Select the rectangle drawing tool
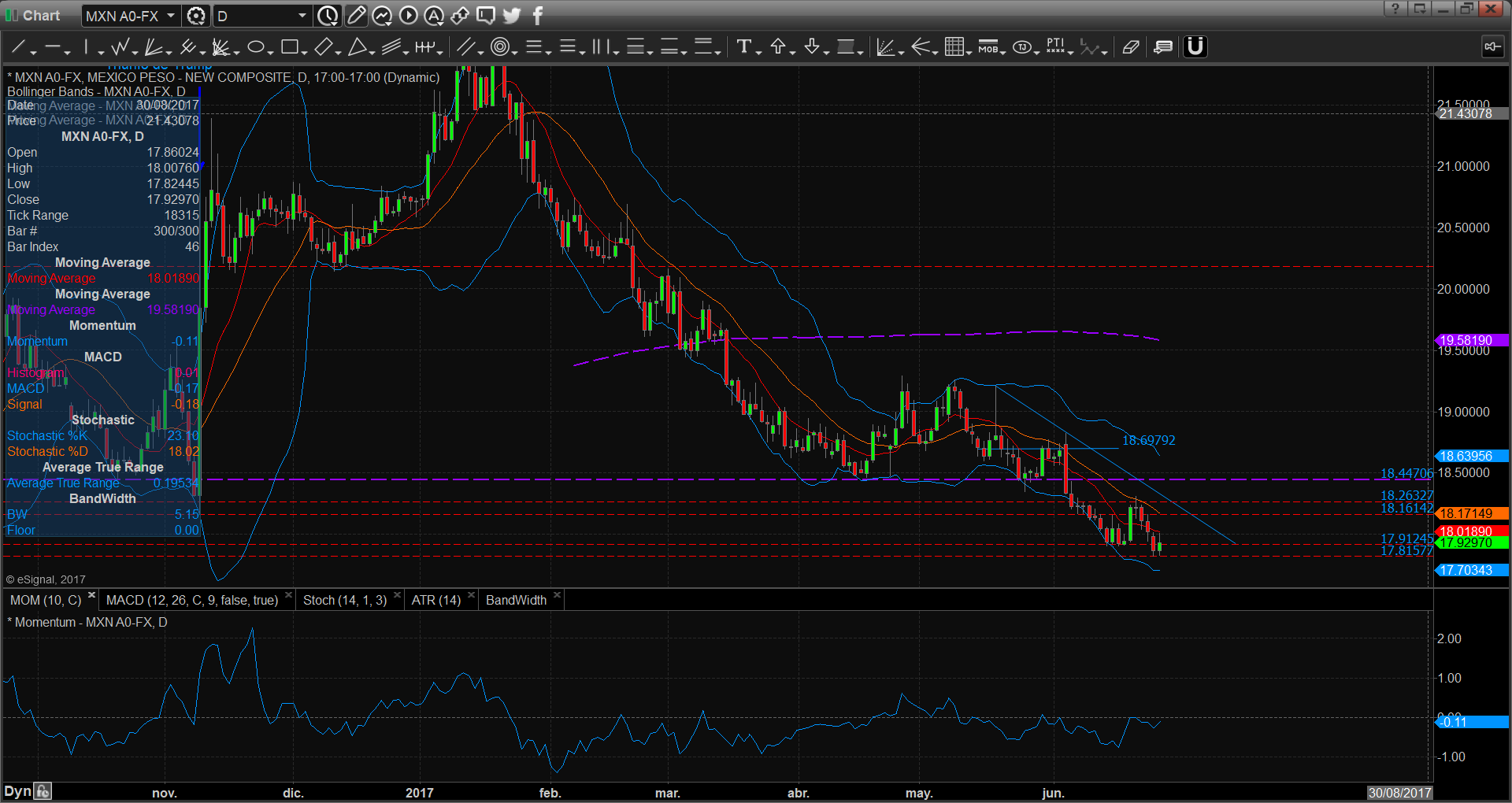Screen dimensions: 1512x803 pyautogui.click(x=289, y=47)
